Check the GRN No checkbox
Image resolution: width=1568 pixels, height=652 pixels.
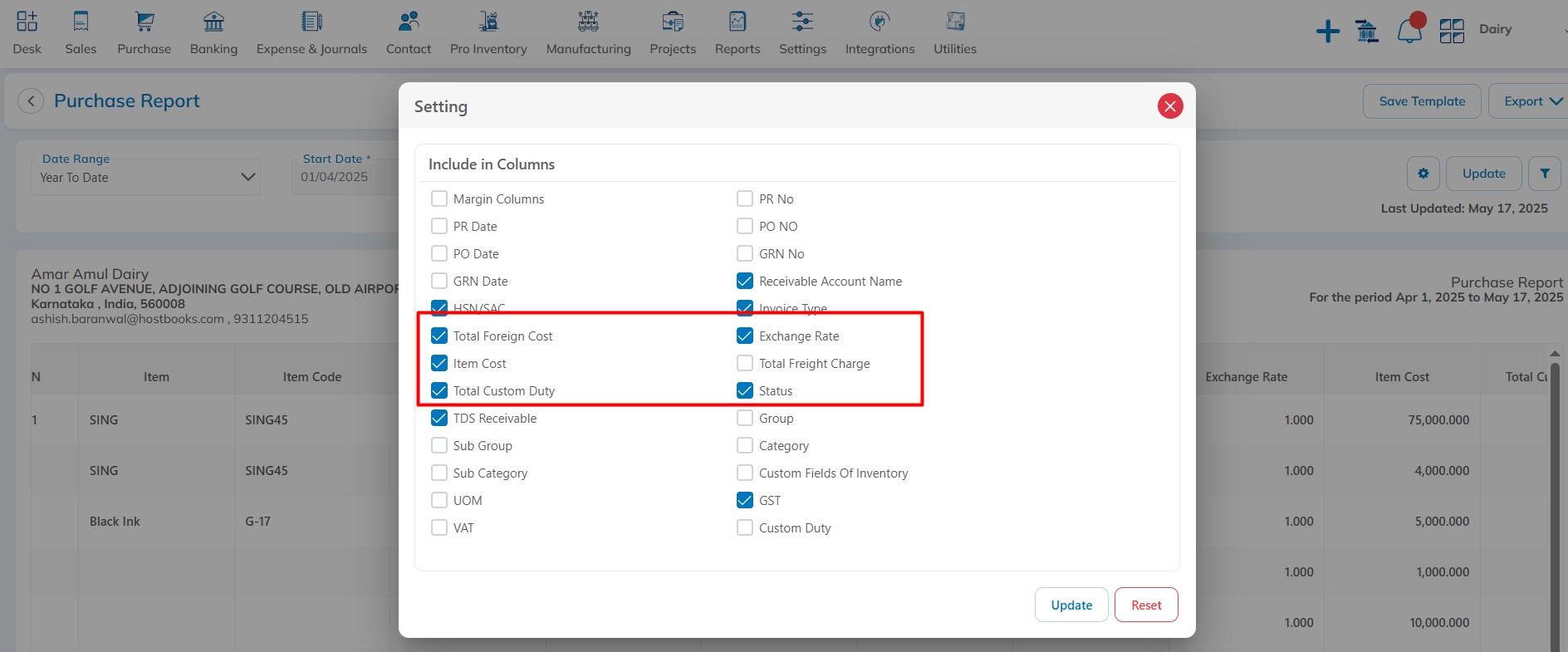click(745, 253)
